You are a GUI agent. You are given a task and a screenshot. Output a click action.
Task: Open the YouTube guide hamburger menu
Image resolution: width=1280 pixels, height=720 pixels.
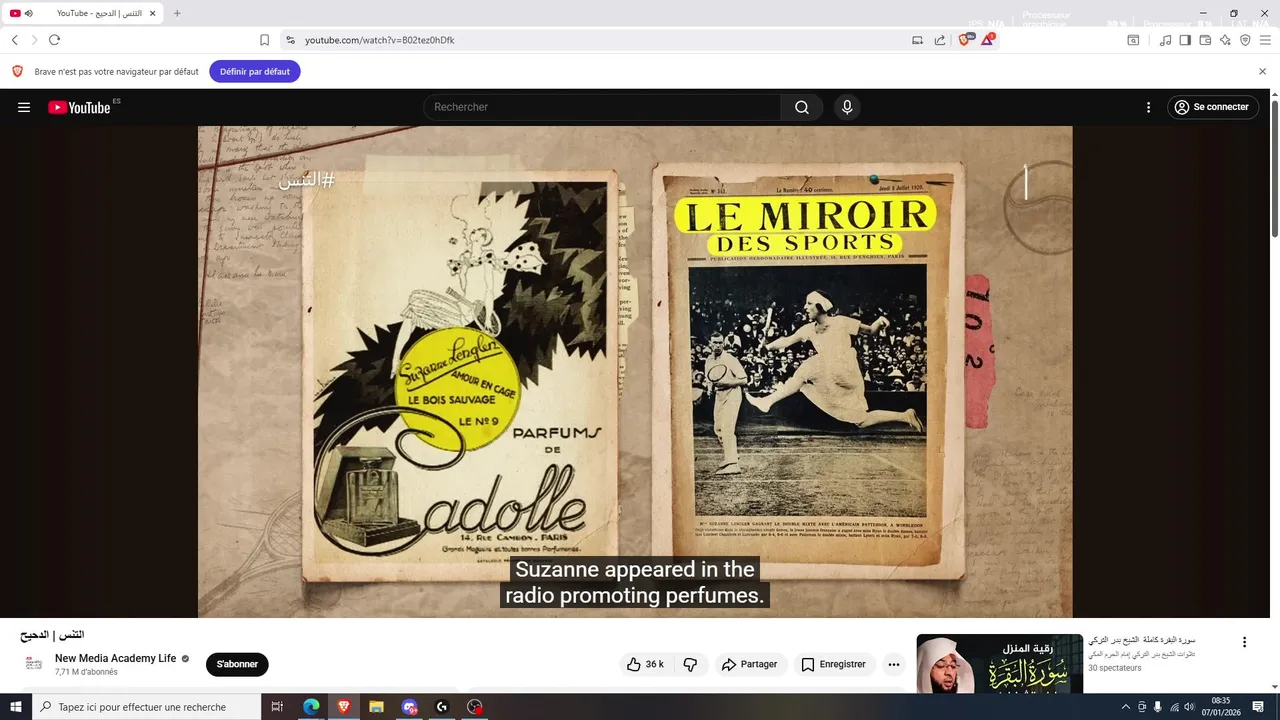24,107
